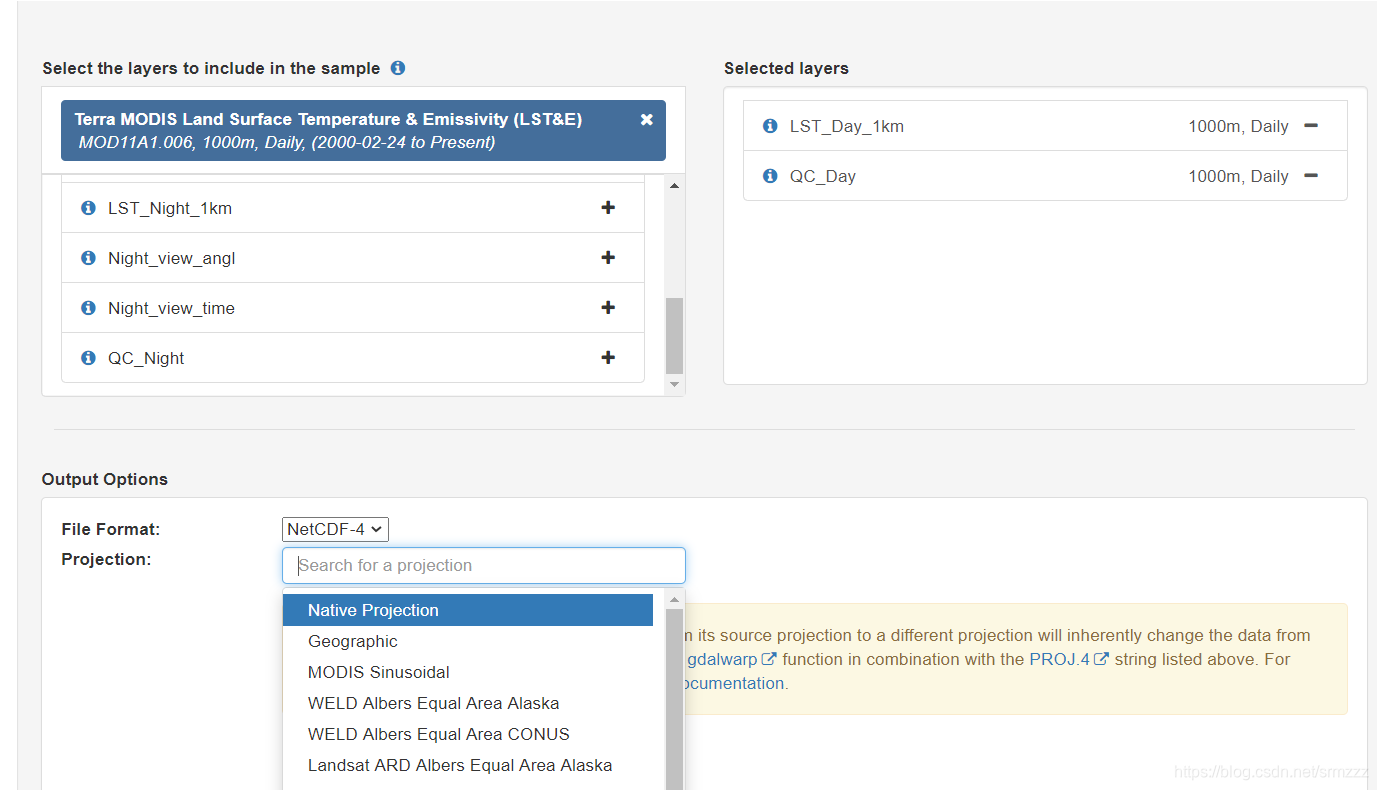
Task: Choose Native Projection option
Action: [468, 610]
